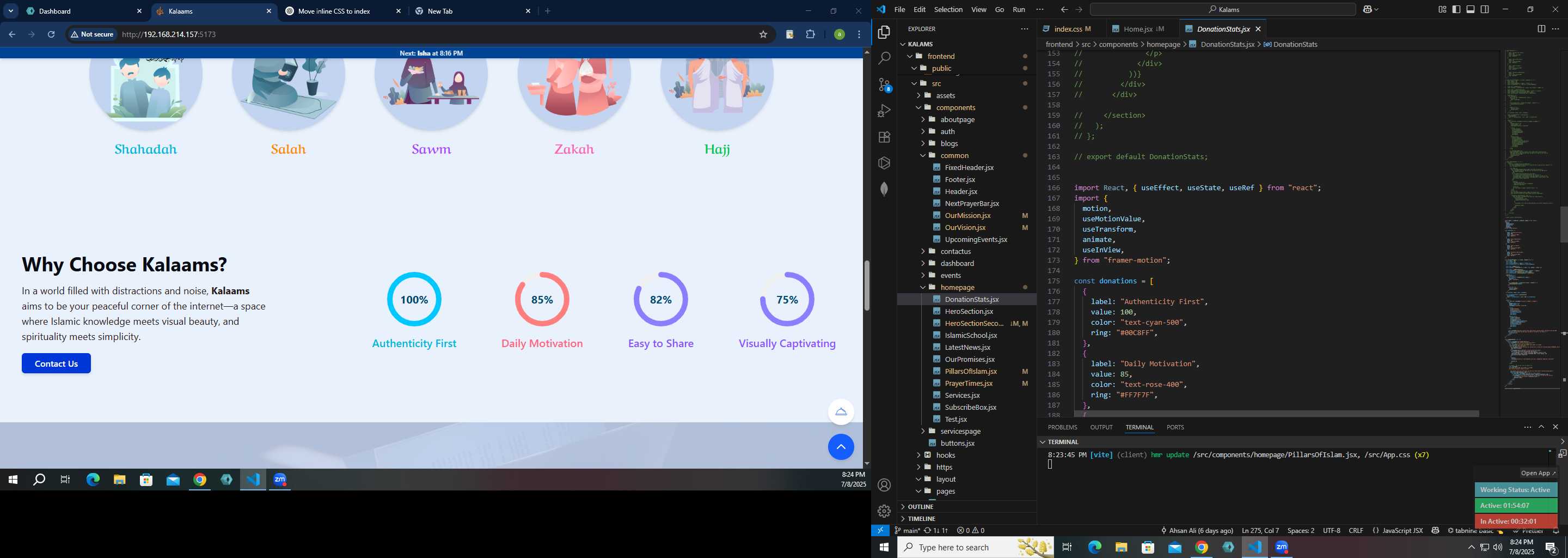Split the editor to the right
The height and width of the screenshot is (558, 1568).
[x=1541, y=29]
